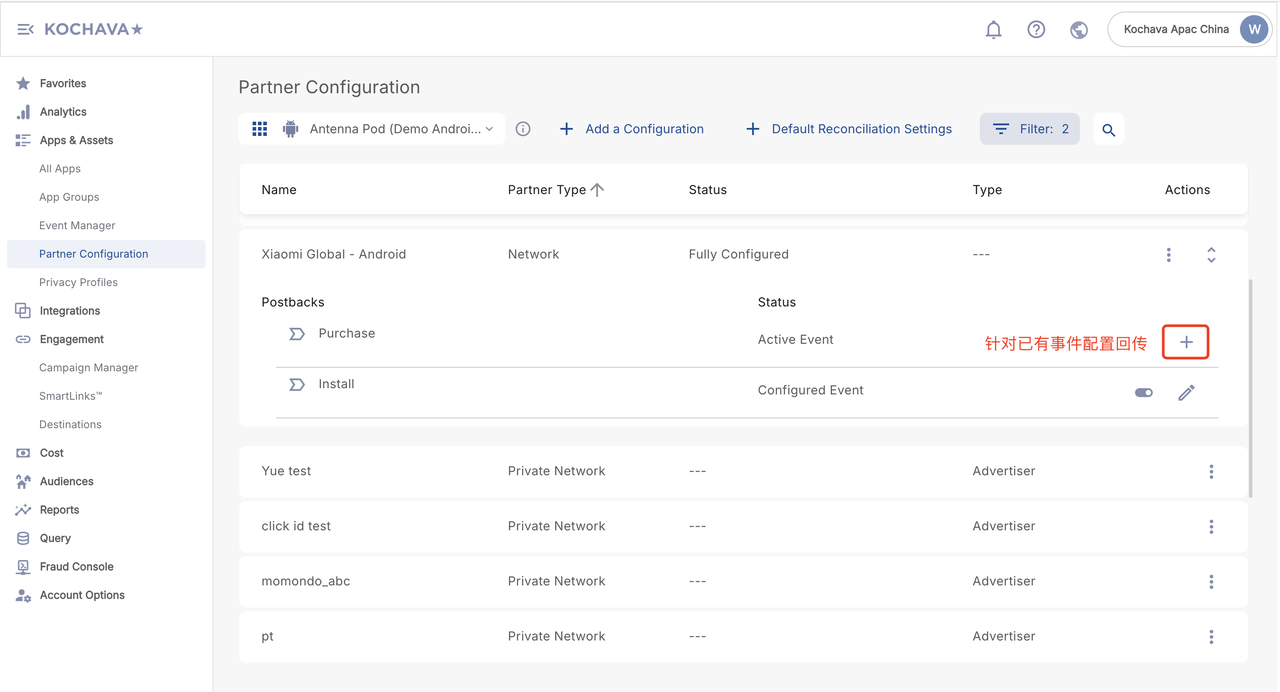The height and width of the screenshot is (692, 1280).
Task: Toggle the Install postback switch
Action: (x=1144, y=393)
